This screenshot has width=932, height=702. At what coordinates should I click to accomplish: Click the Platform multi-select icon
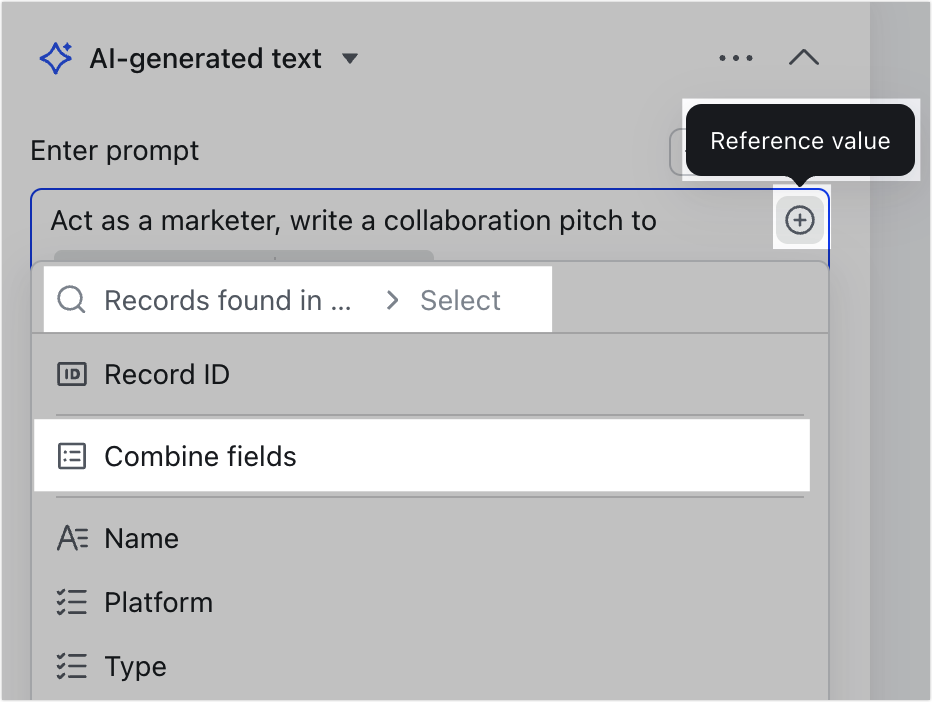click(72, 602)
